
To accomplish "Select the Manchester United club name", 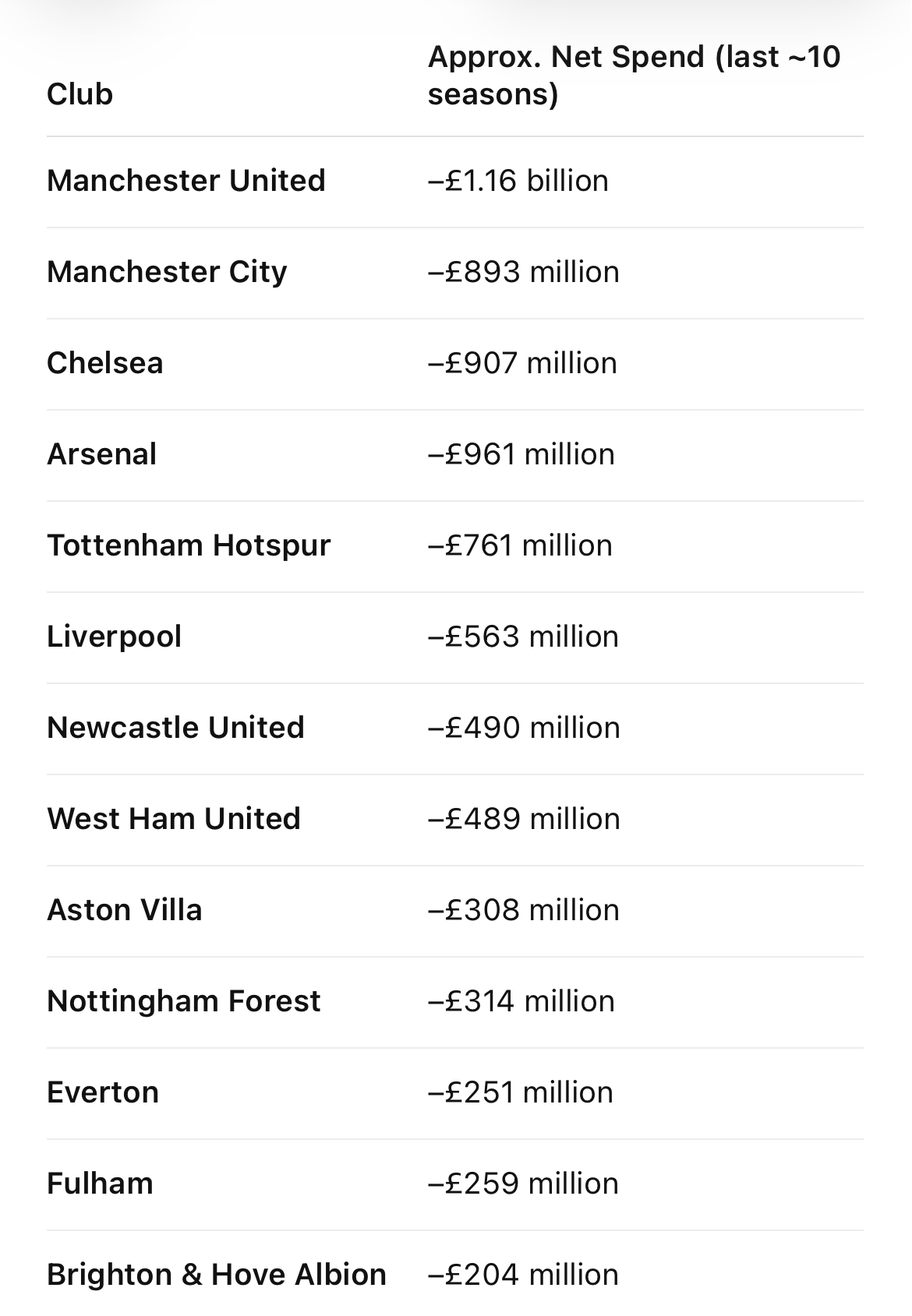I will (x=186, y=181).
